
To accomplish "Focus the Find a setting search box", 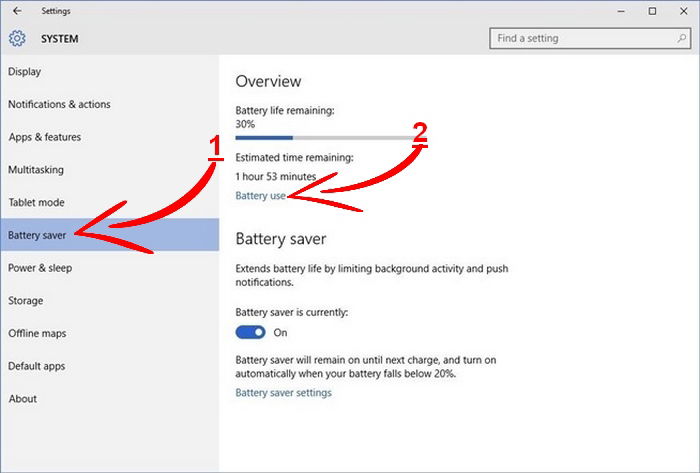I will click(x=590, y=38).
